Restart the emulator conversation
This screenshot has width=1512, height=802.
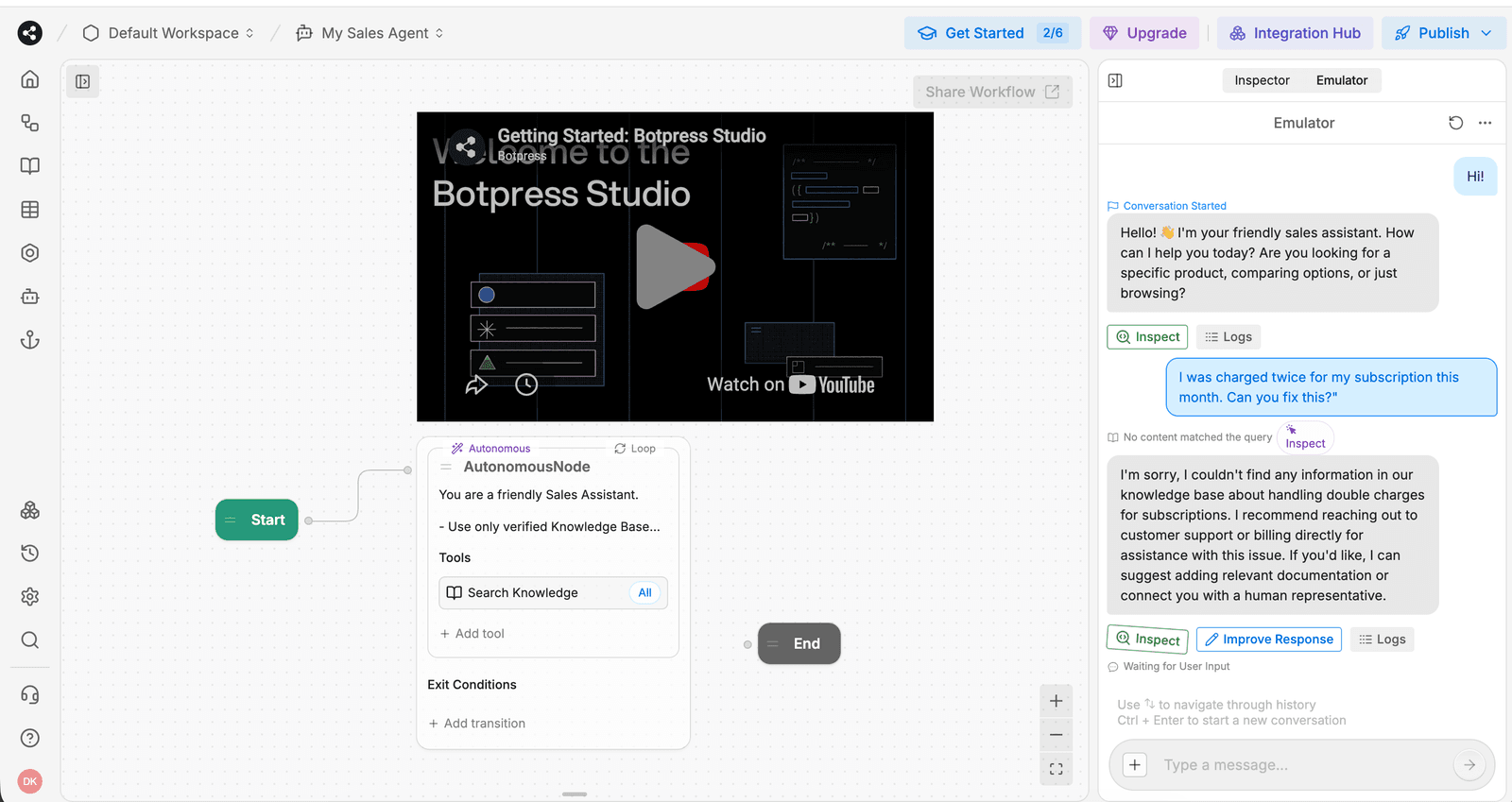1456,123
